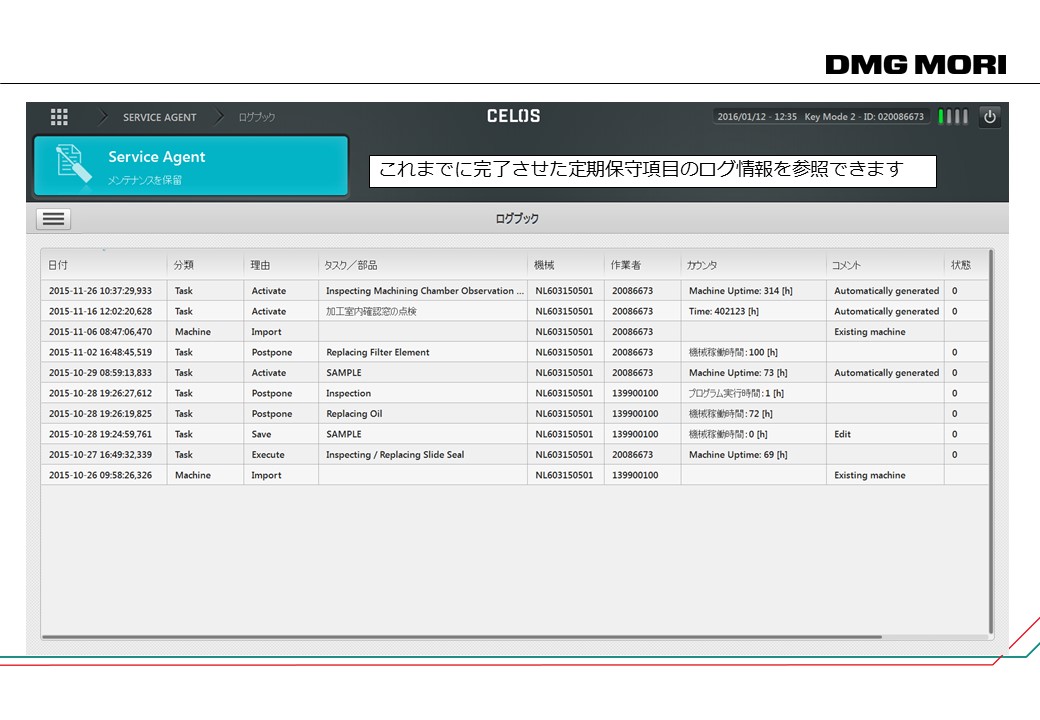Image resolution: width=1040 pixels, height=720 pixels.
Task: Click Time: 402123 [h] counter cell
Action: coord(753,311)
